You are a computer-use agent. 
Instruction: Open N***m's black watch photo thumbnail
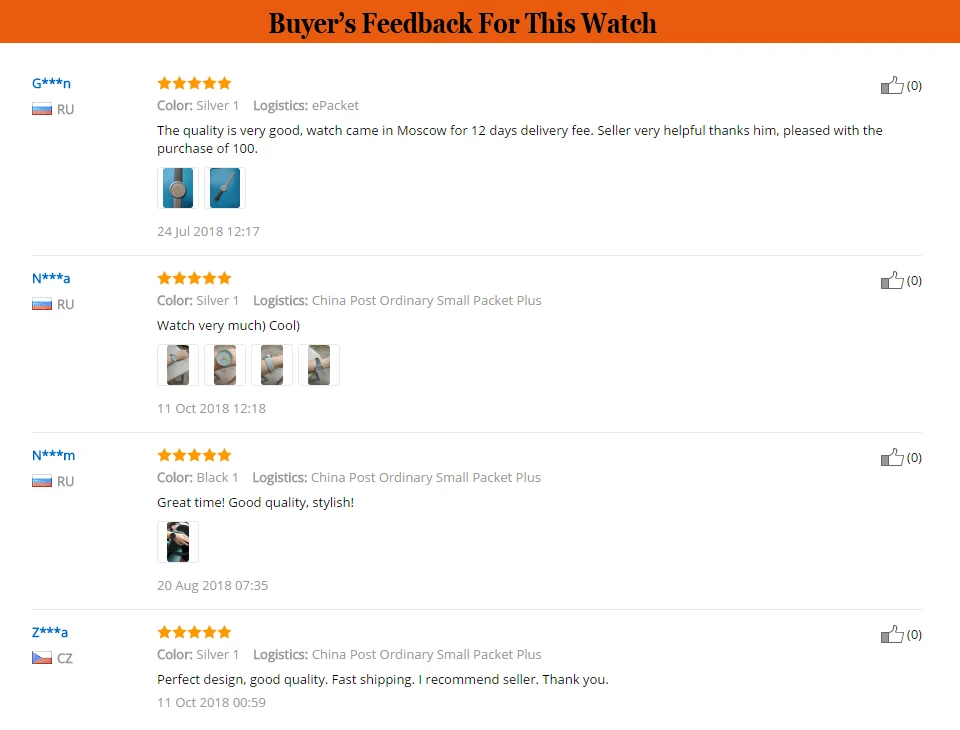178,542
